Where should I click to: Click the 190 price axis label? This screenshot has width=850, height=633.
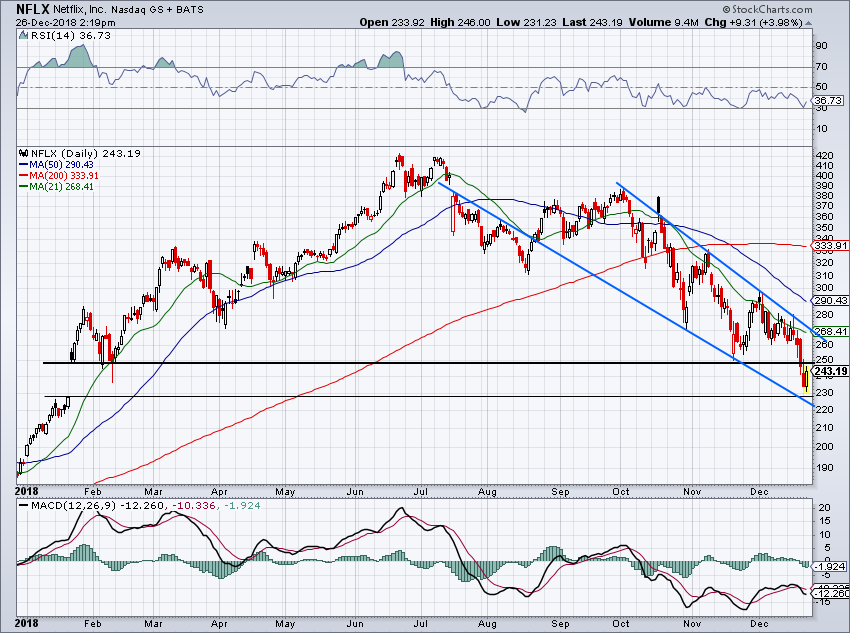tap(824, 468)
